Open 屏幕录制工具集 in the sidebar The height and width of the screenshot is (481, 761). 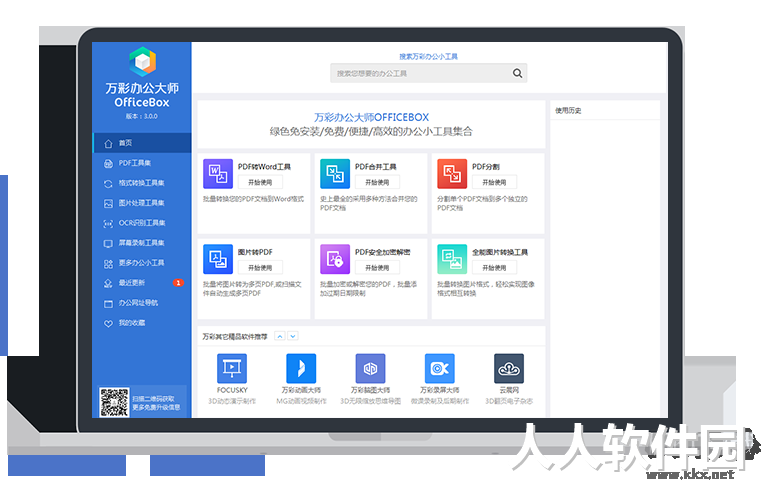(x=142, y=243)
